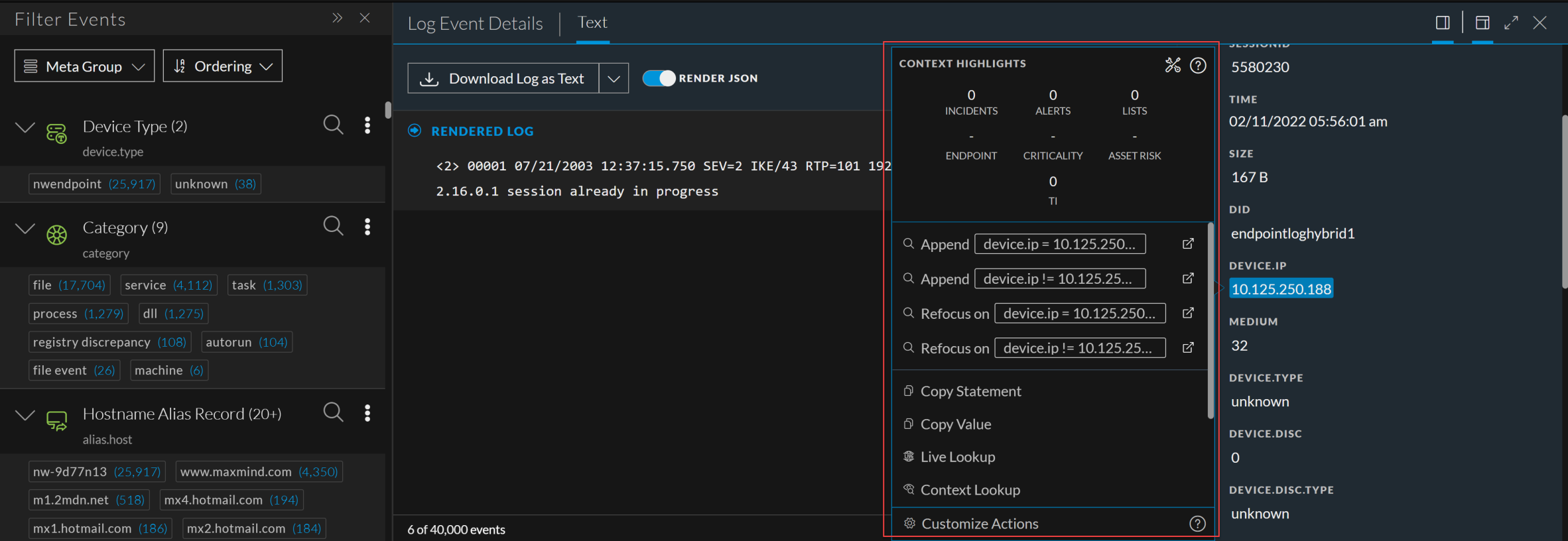This screenshot has width=1568, height=541.
Task: Open the first Append query in new tab
Action: click(x=1188, y=244)
